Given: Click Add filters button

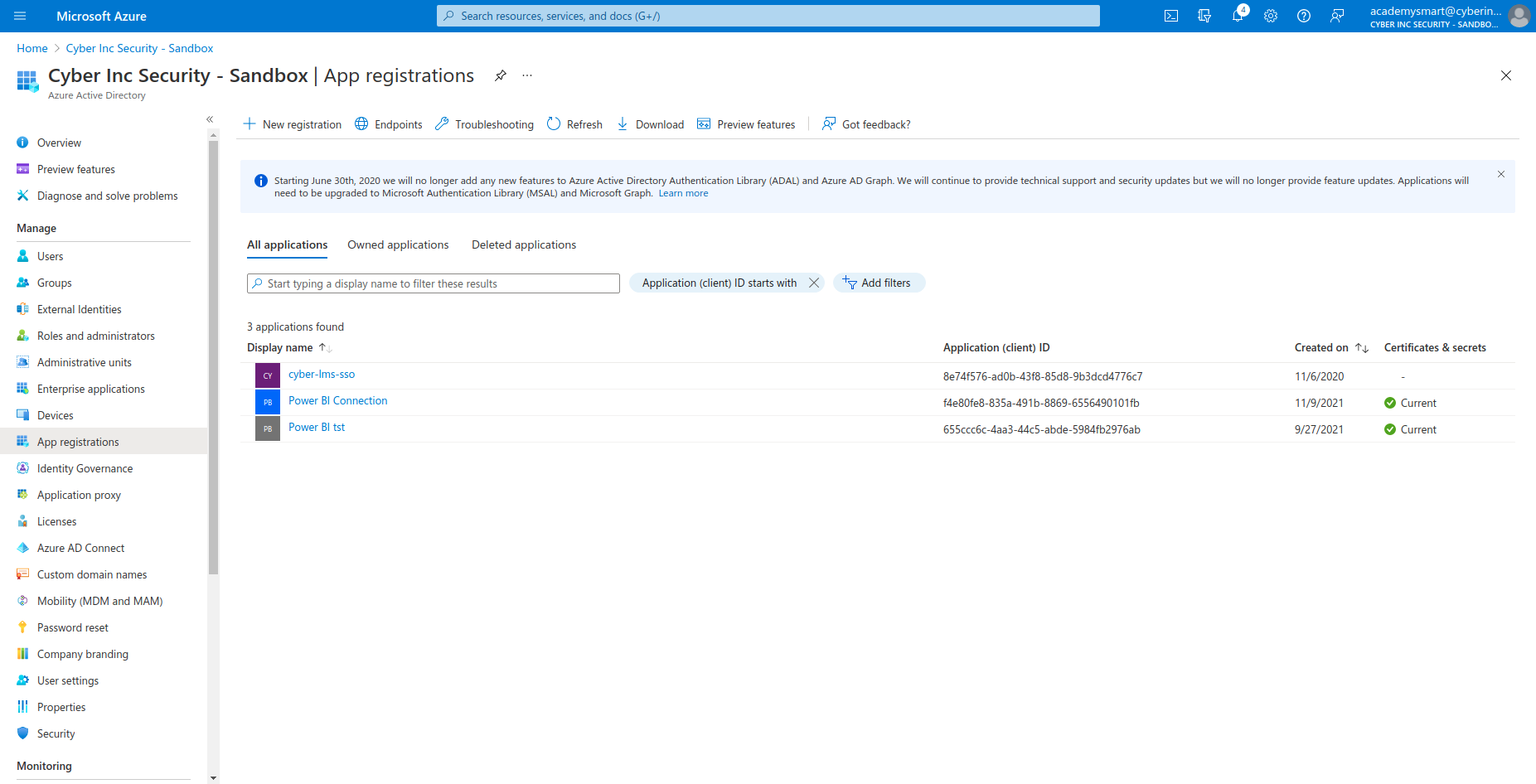Looking at the screenshot, I should 879,283.
